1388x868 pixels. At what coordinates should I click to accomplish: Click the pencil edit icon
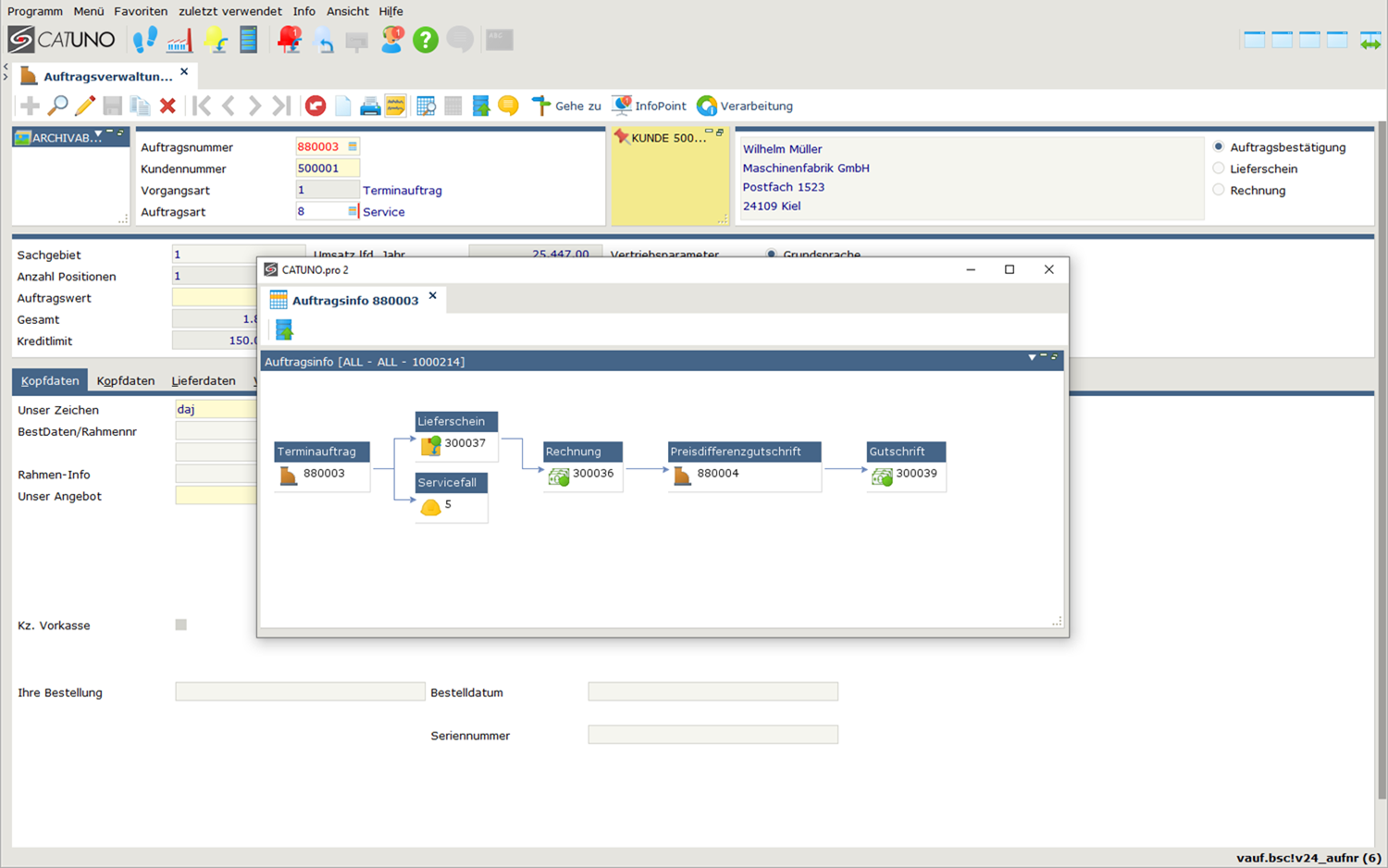point(85,106)
